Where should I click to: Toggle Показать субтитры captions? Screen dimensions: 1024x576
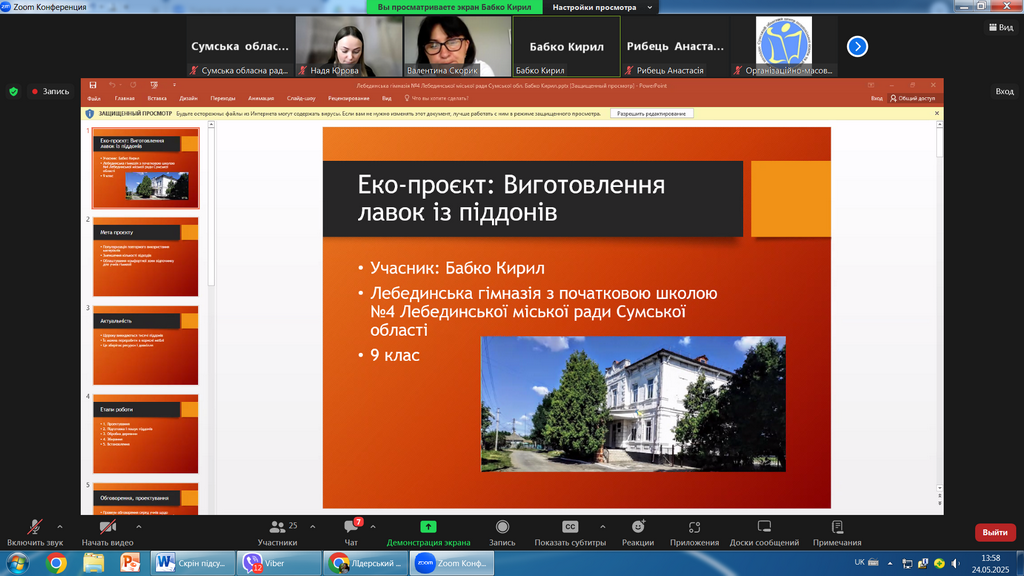(570, 532)
